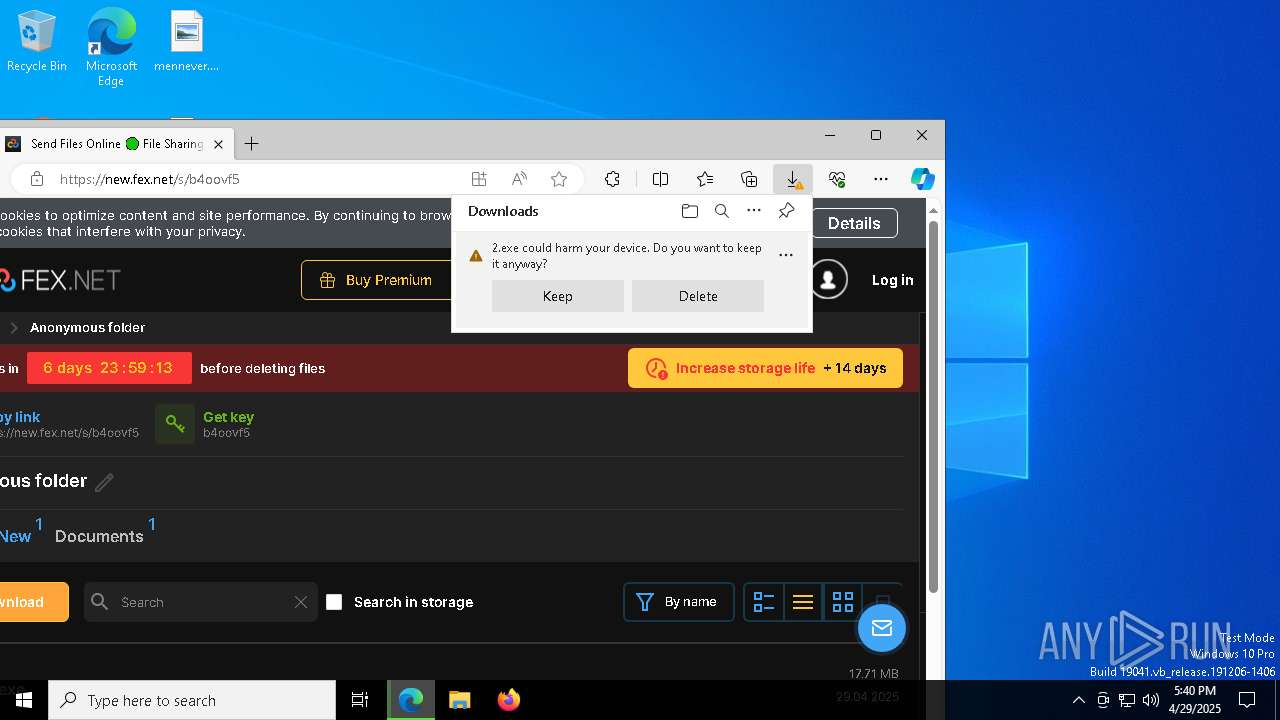Enable Search in storage checkbox
1280x720 pixels.
[334, 602]
